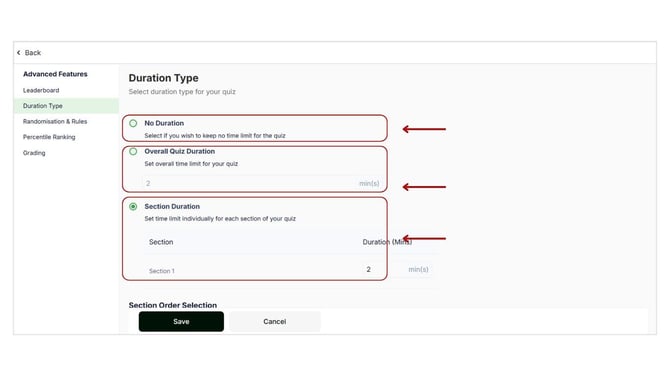670x376 pixels.
Task: Click the Section 1 row label
Action: 162,271
